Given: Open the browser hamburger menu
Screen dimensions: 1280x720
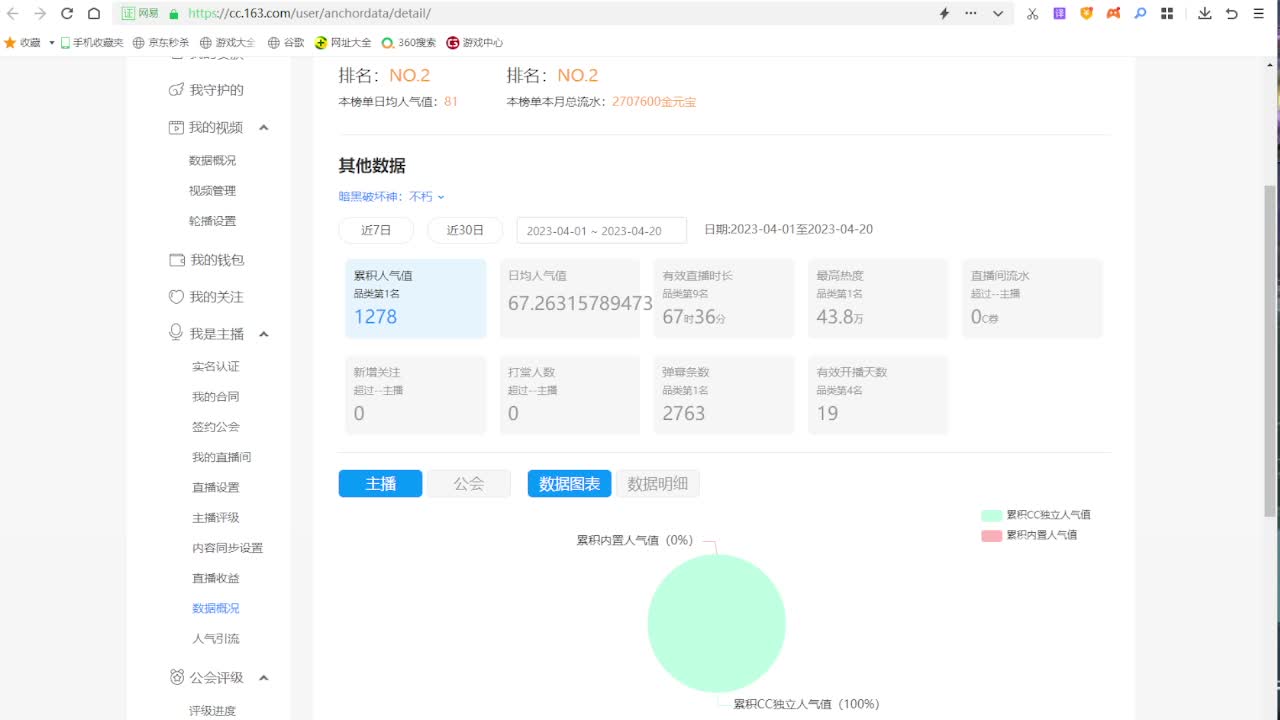Looking at the screenshot, I should [1259, 13].
